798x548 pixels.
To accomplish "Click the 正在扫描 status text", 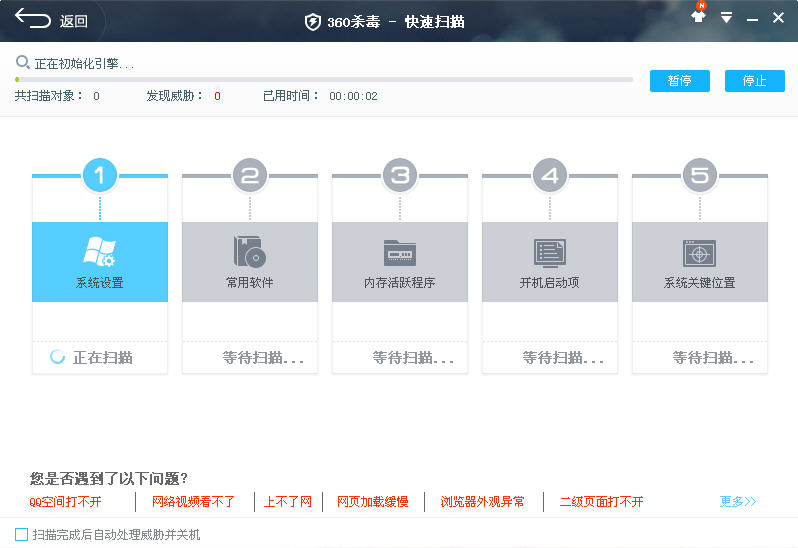I will [103, 358].
